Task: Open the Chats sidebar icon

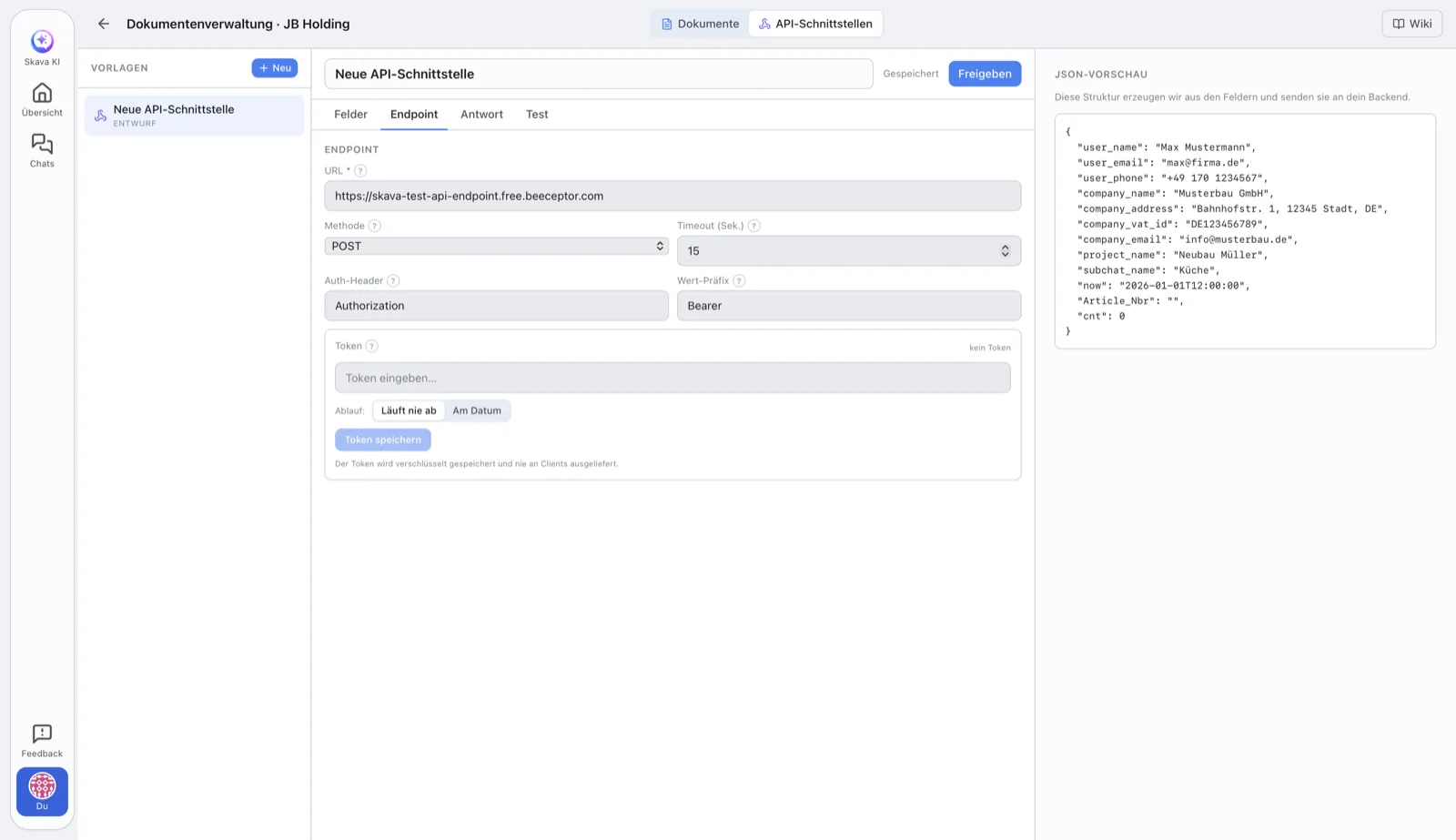Action: point(42,144)
